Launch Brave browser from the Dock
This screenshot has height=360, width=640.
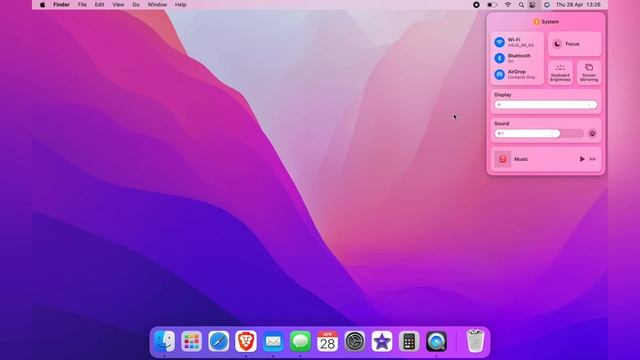tap(246, 341)
